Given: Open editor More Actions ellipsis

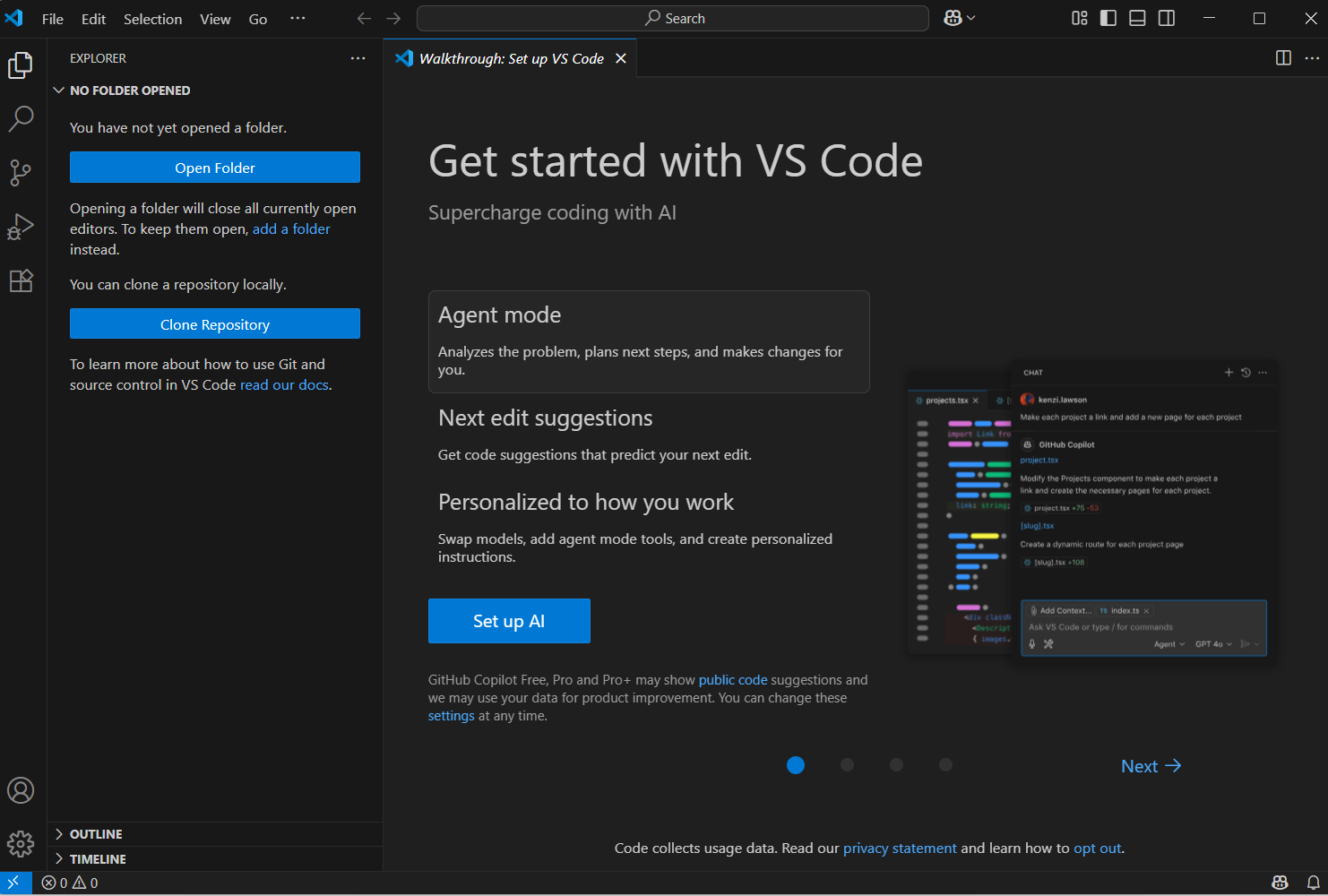Looking at the screenshot, I should point(1312,58).
